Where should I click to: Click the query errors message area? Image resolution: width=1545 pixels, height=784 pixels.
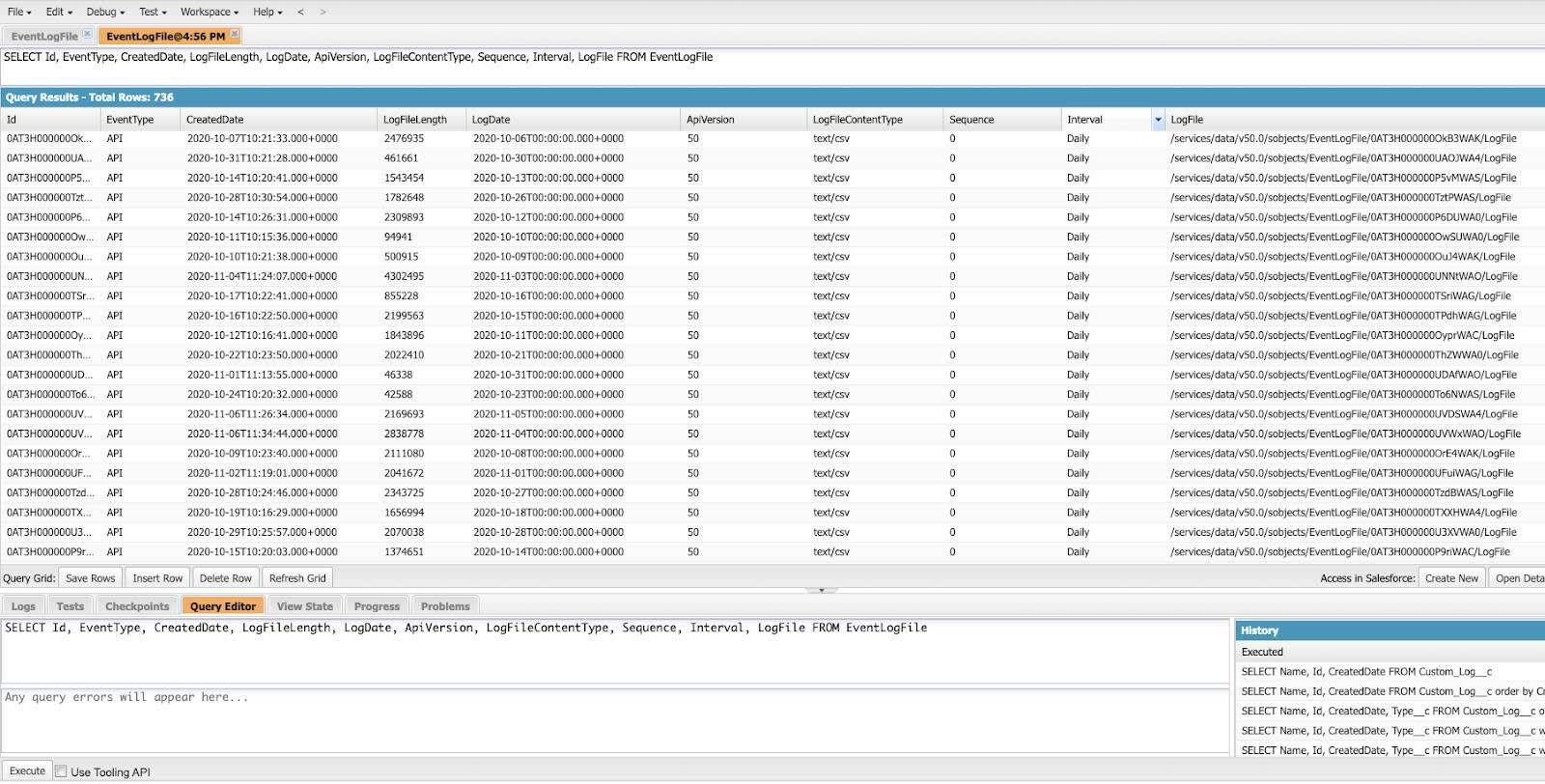pyautogui.click(x=615, y=720)
